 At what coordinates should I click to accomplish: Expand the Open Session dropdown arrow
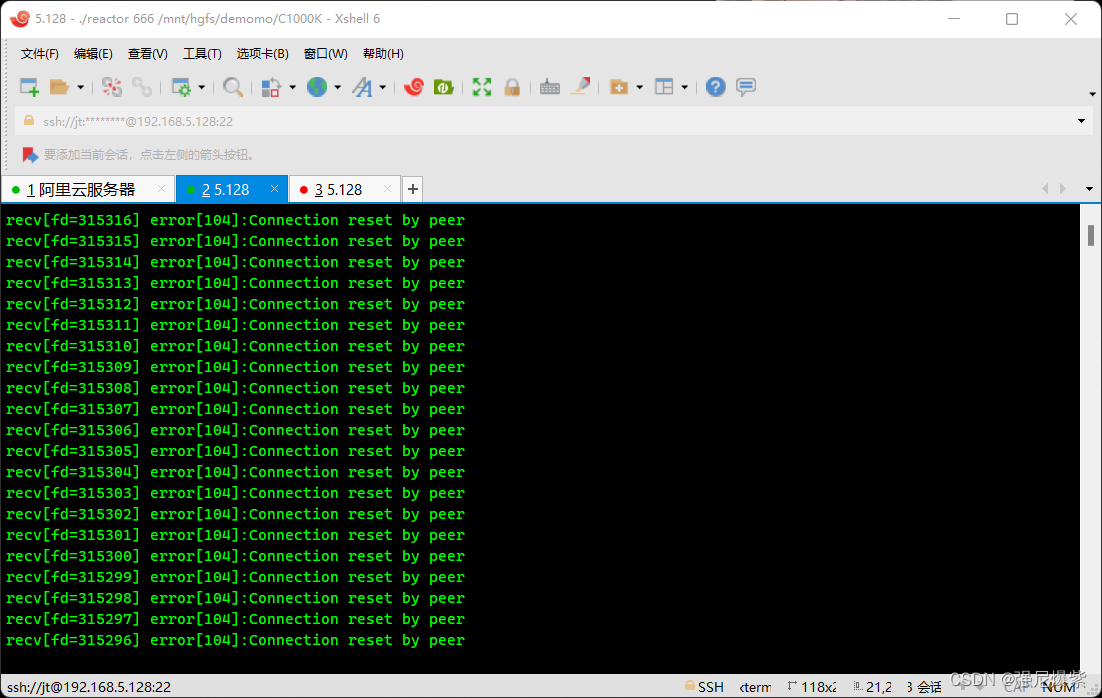(x=81, y=87)
